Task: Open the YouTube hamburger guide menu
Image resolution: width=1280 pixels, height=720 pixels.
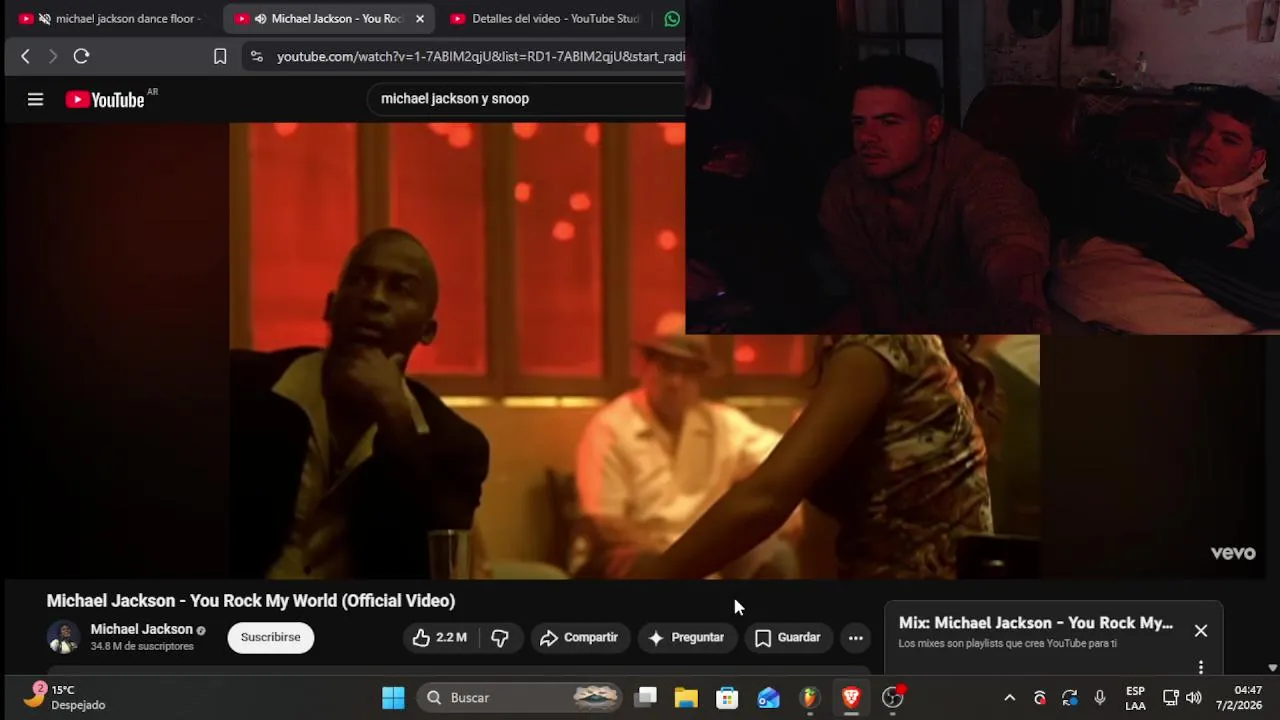Action: click(36, 99)
